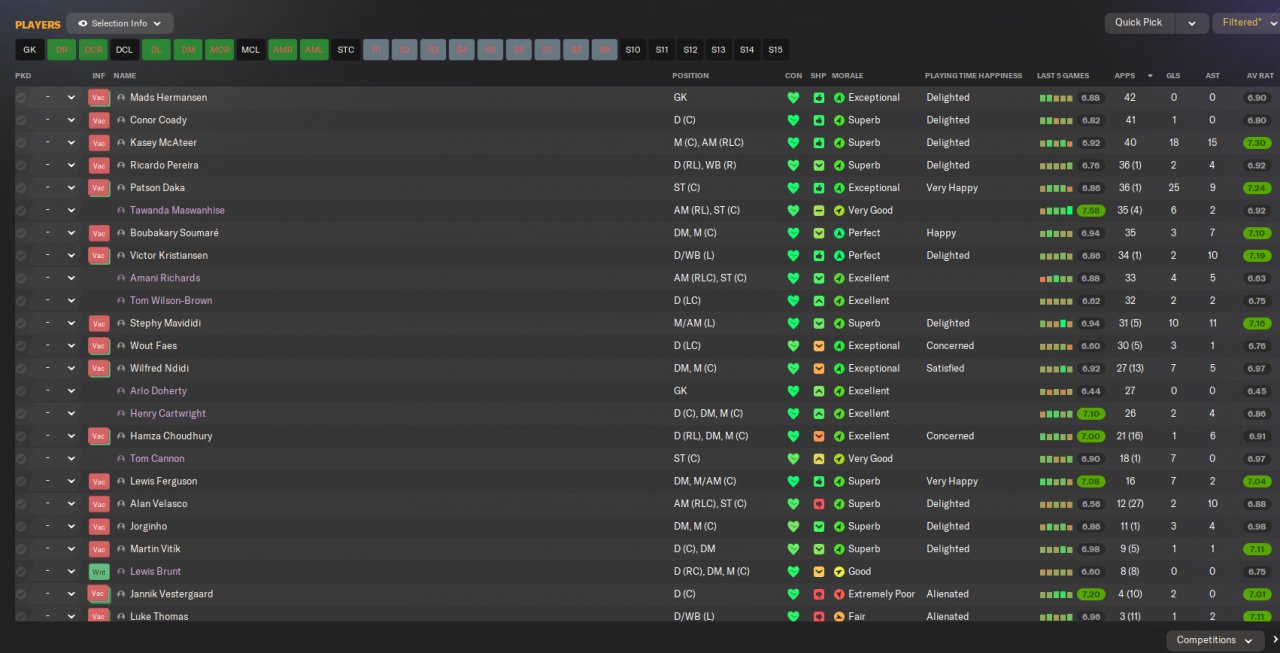
Task: Sort by the AV RAT column header
Action: pyautogui.click(x=1260, y=76)
